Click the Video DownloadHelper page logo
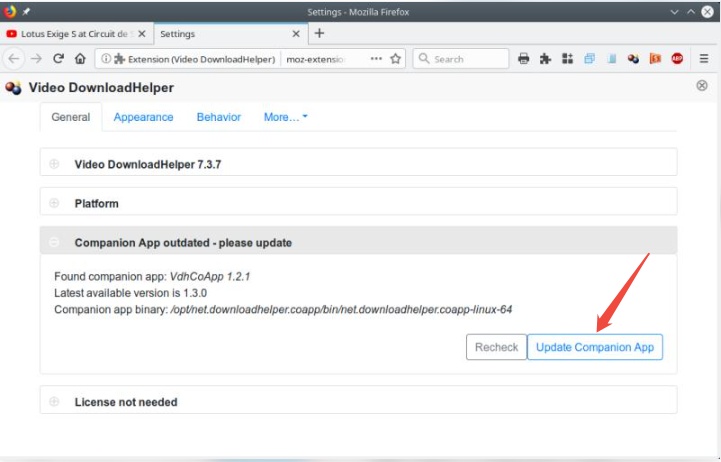The image size is (721, 462). tap(13, 87)
